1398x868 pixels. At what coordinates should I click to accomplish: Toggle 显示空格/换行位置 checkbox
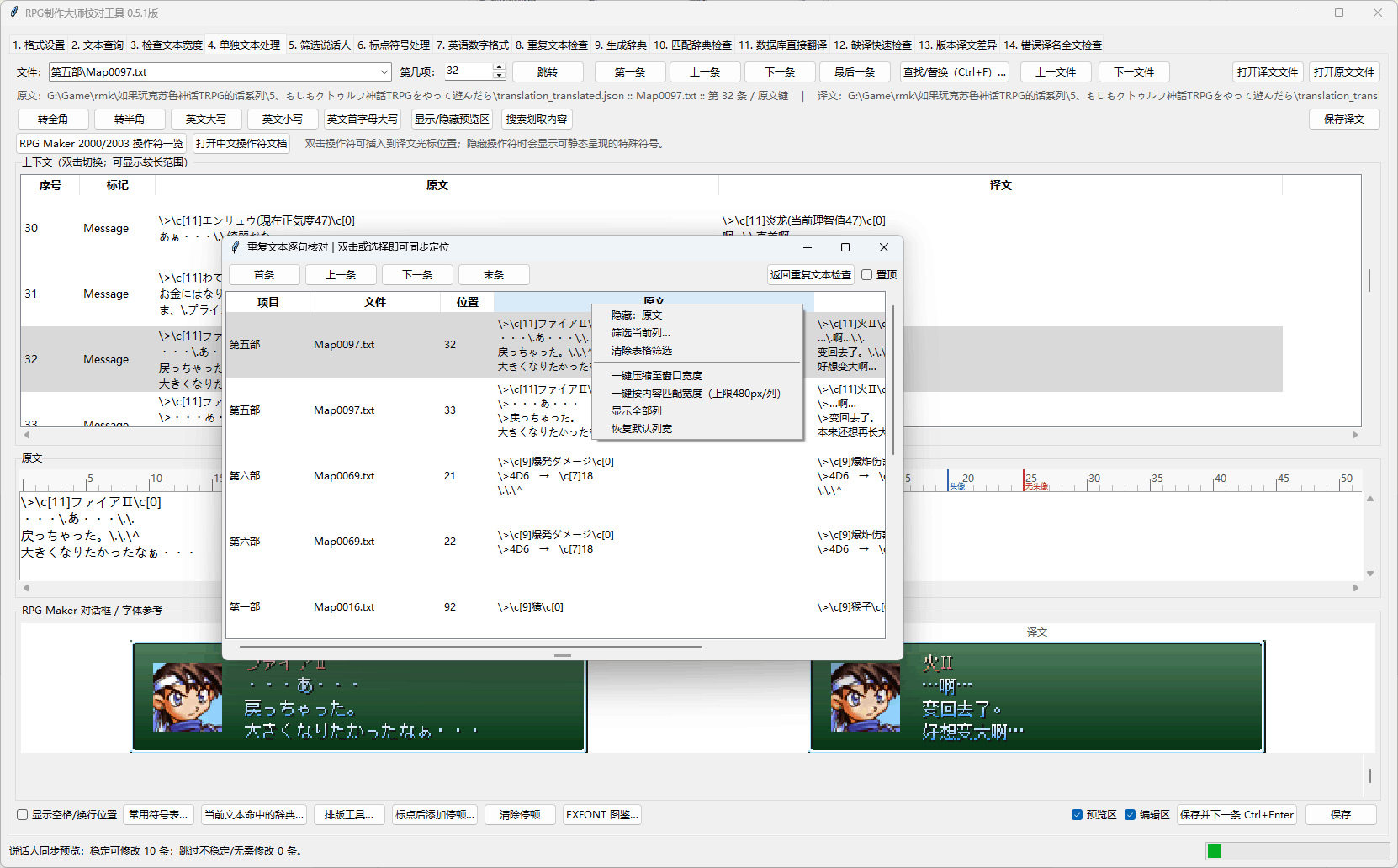click(x=23, y=815)
